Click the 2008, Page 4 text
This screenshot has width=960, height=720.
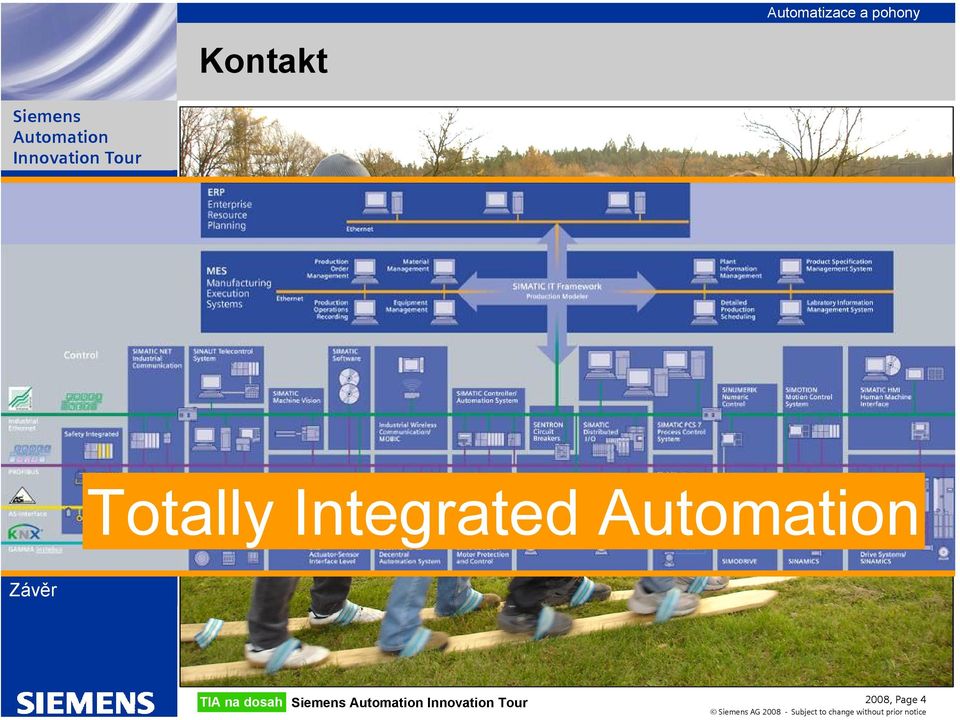coord(895,699)
